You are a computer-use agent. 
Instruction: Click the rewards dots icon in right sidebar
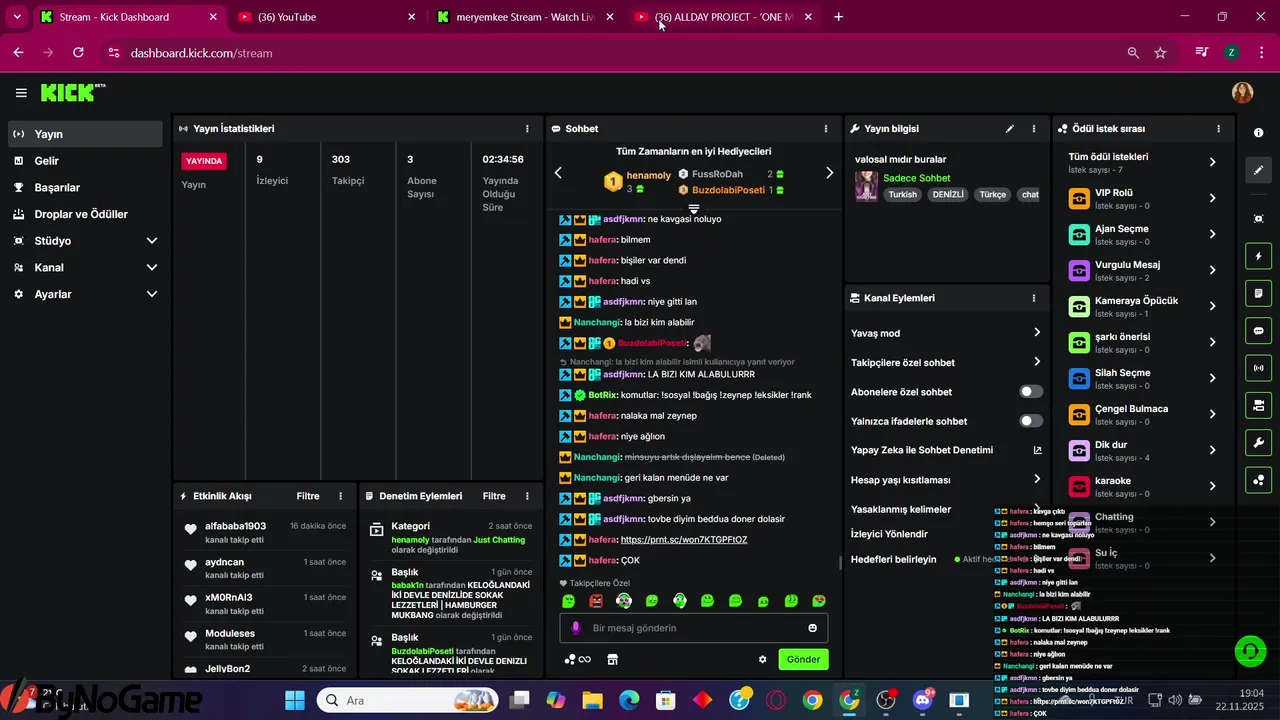(x=1258, y=480)
